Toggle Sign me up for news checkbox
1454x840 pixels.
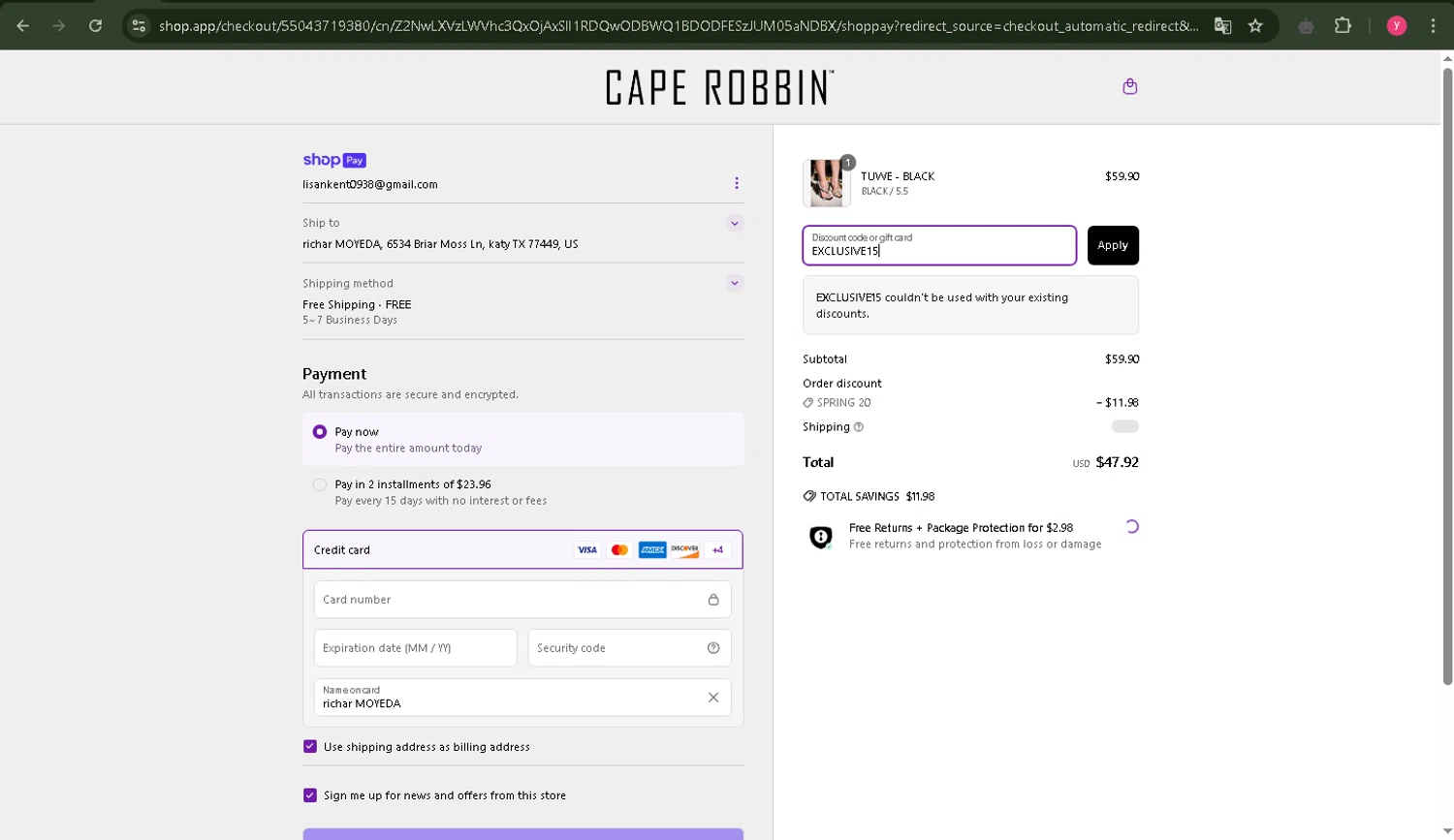[310, 795]
